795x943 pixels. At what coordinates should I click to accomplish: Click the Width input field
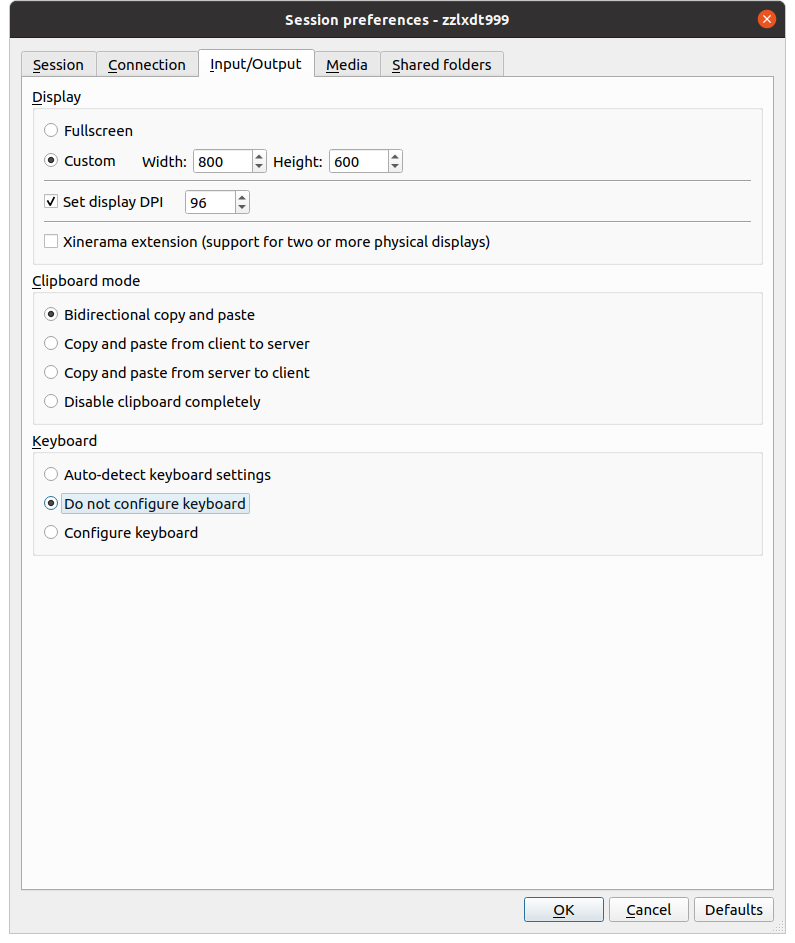(222, 162)
